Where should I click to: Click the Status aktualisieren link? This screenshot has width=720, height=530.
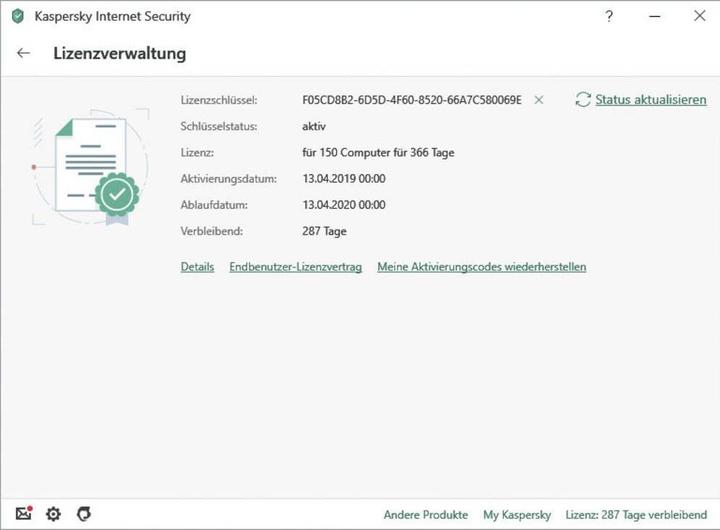pyautogui.click(x=651, y=100)
